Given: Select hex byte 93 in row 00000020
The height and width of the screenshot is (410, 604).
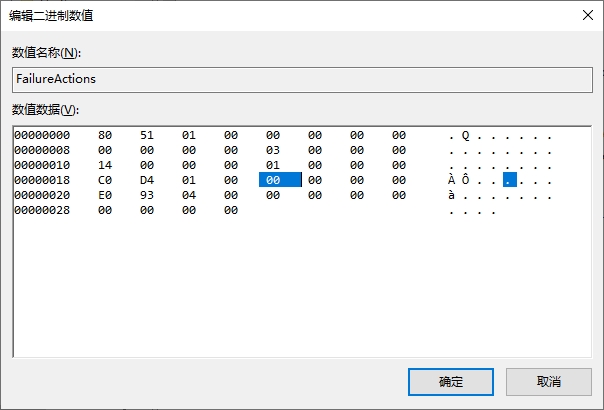Looking at the screenshot, I should (147, 195).
